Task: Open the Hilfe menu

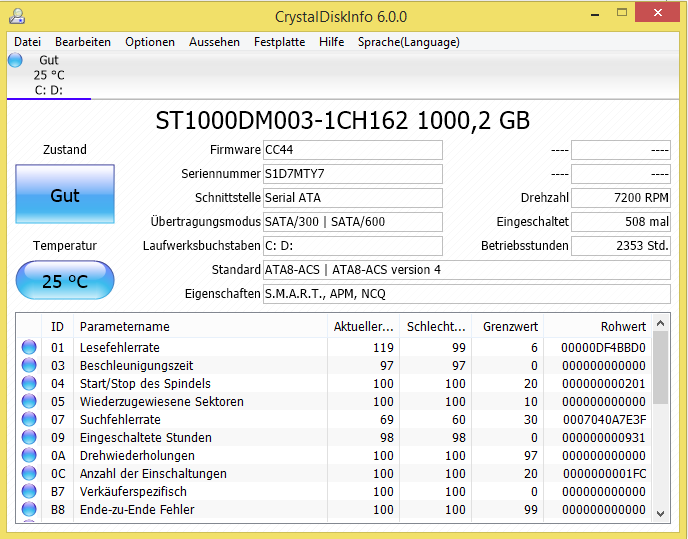Action: 332,42
